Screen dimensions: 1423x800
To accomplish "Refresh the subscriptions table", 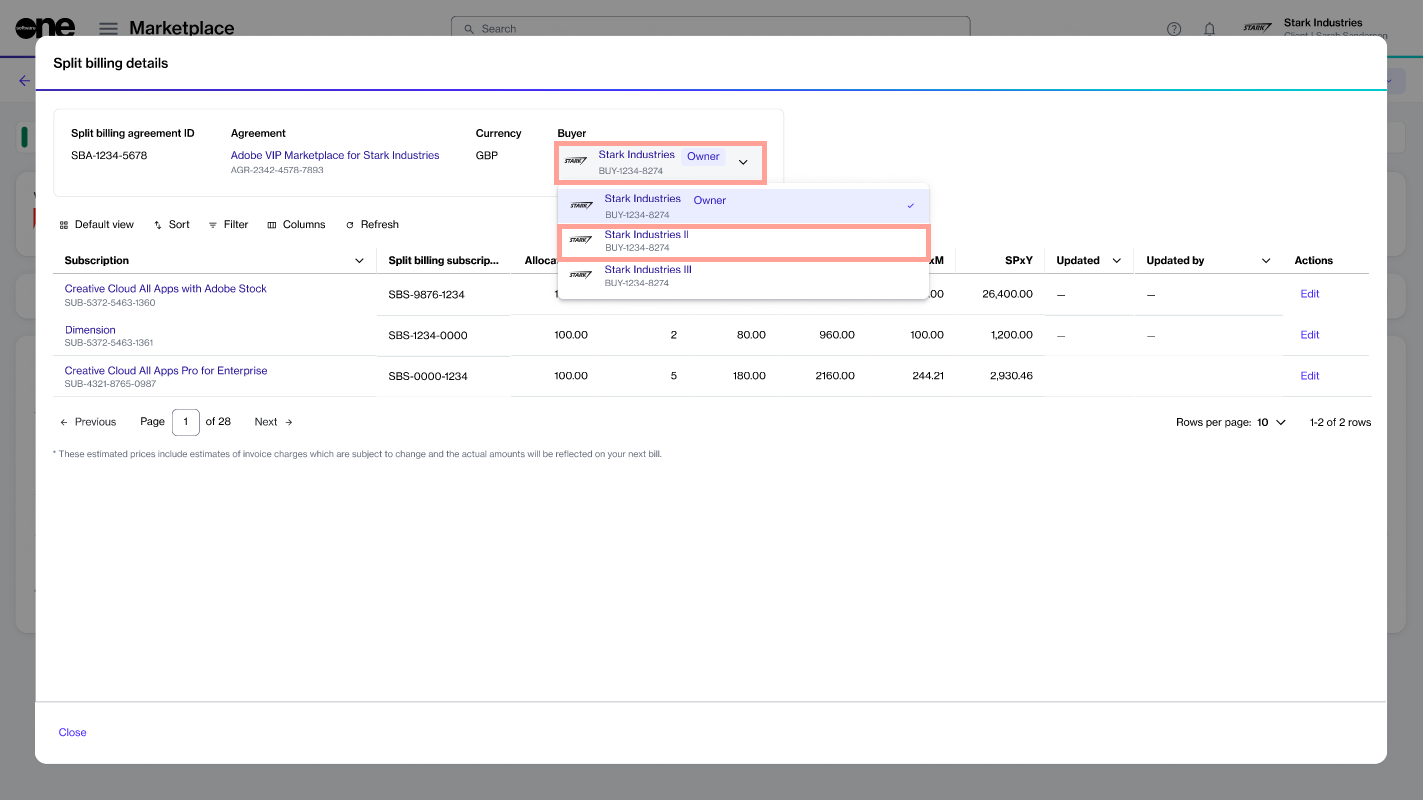I will (x=372, y=225).
